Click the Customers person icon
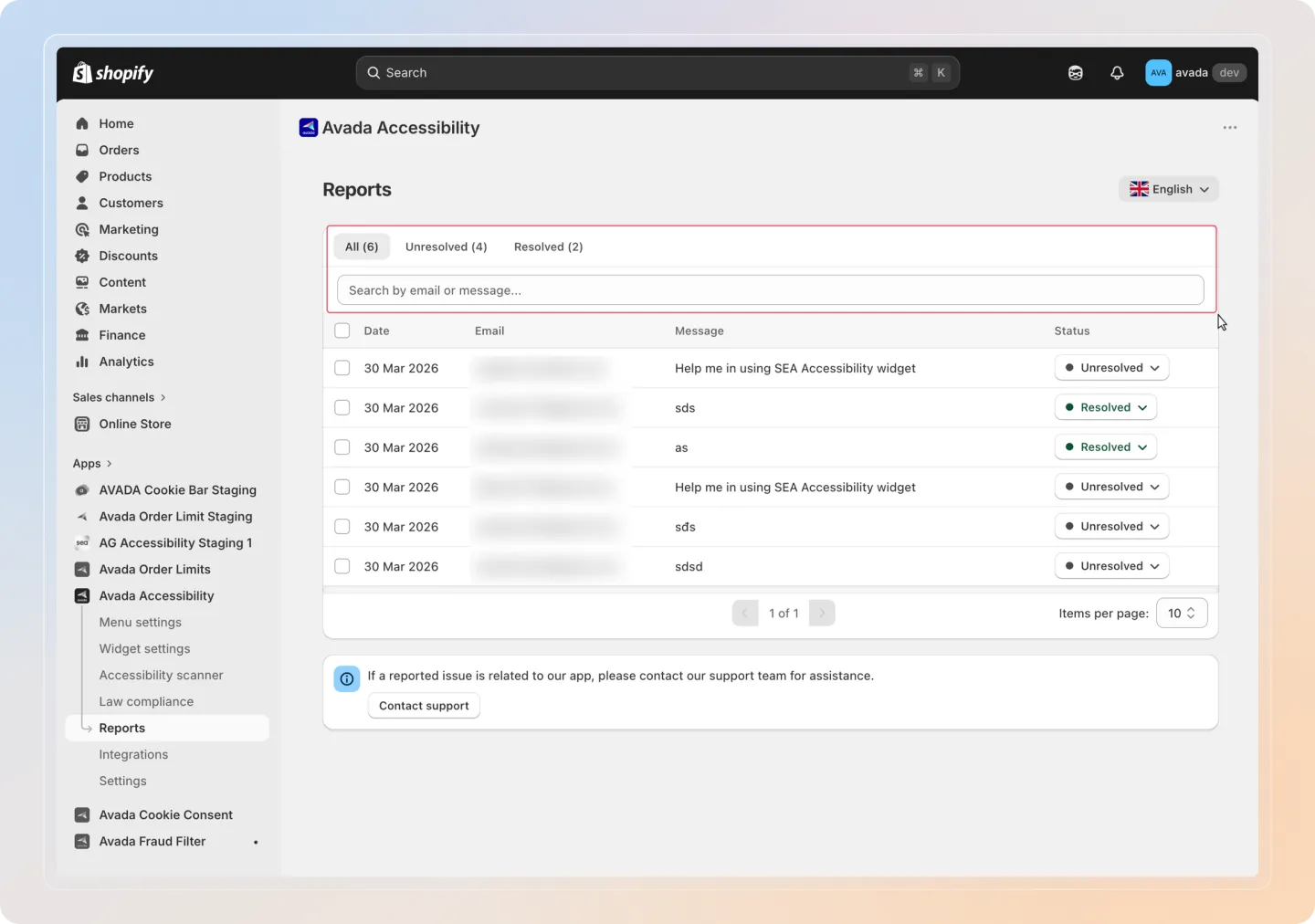The image size is (1315, 924). [x=82, y=203]
